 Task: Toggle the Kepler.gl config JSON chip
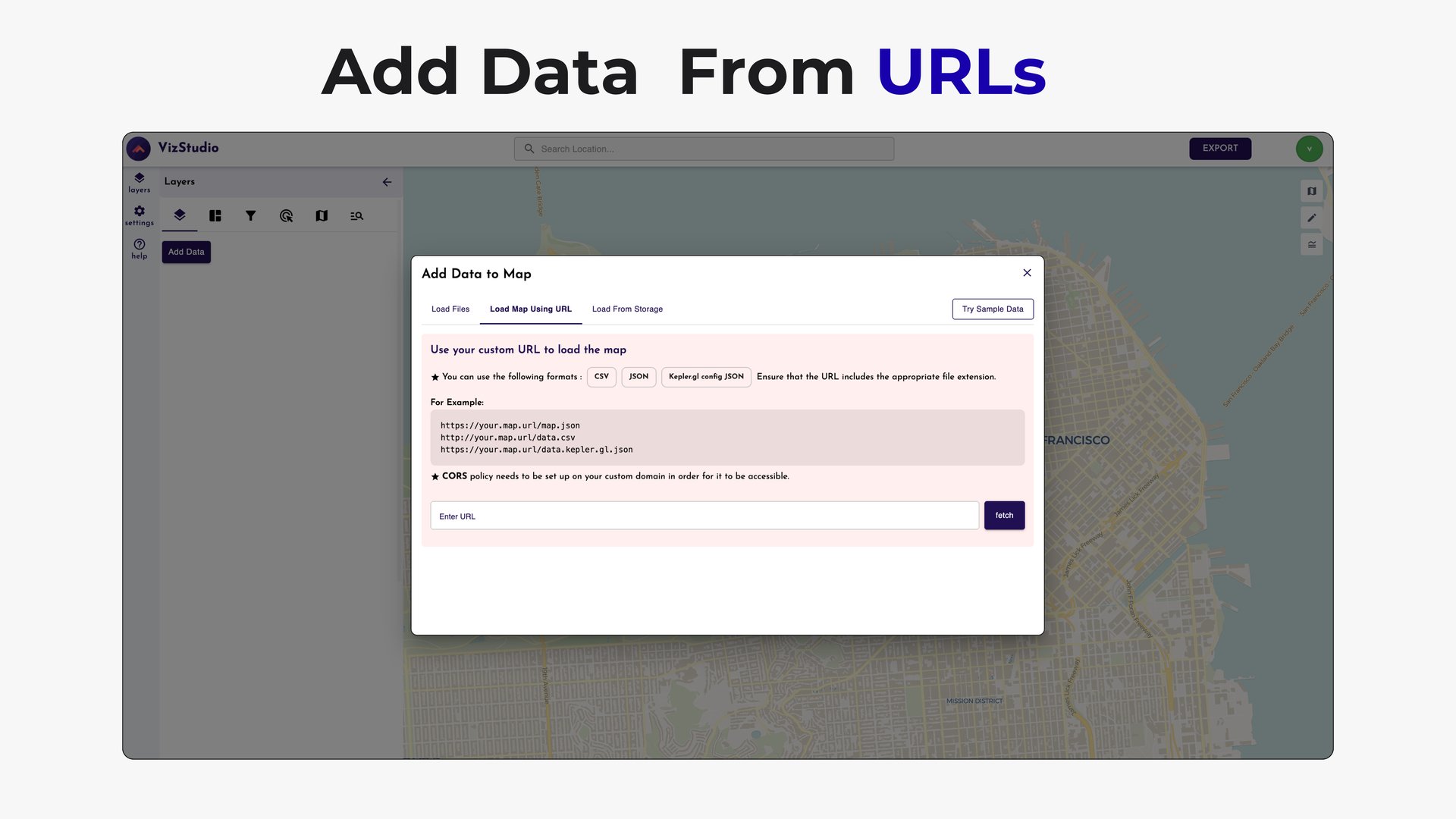point(705,377)
